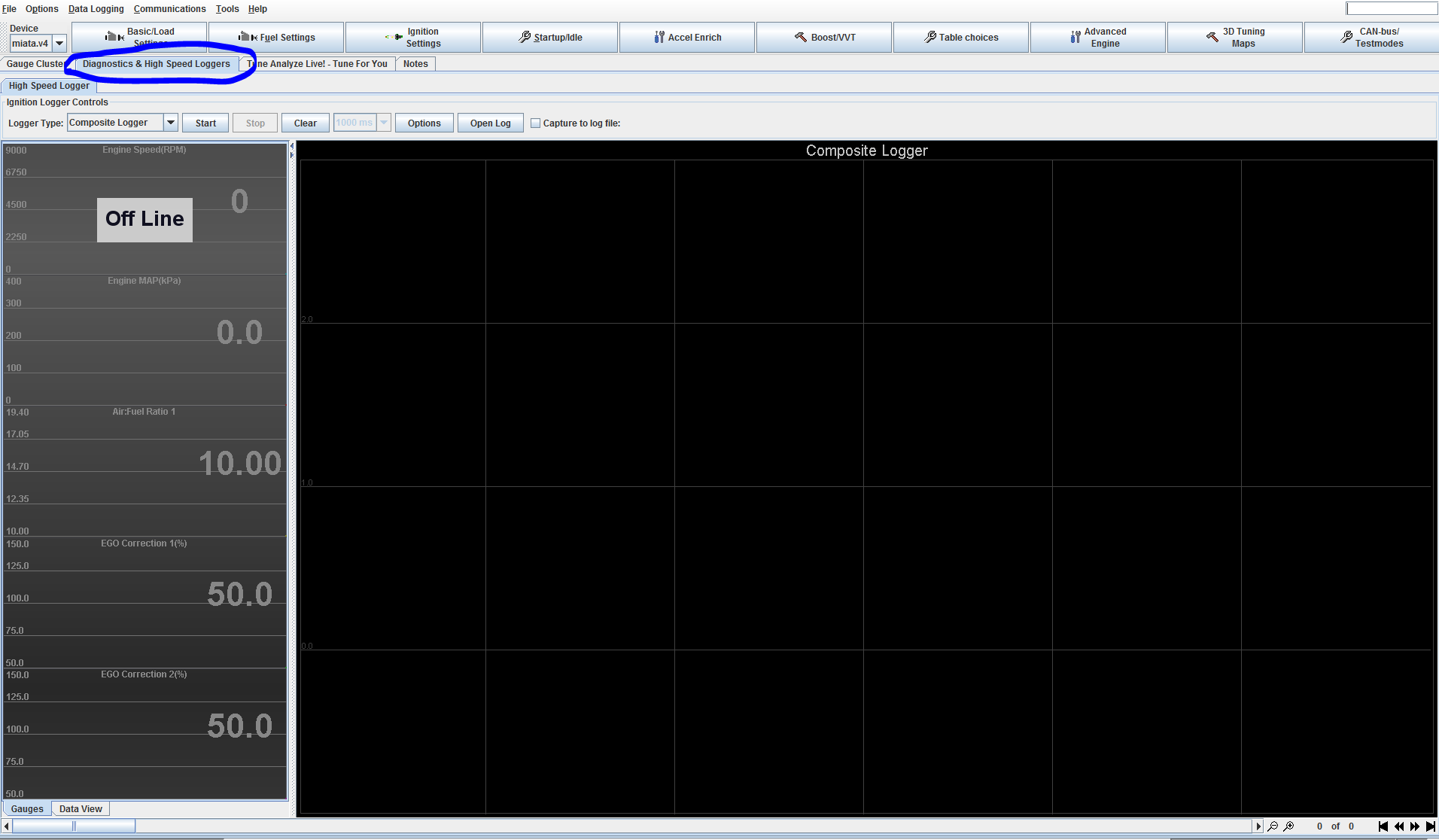
Task: Click the gauge panel horizontal scrollbar thumb
Action: [74, 826]
